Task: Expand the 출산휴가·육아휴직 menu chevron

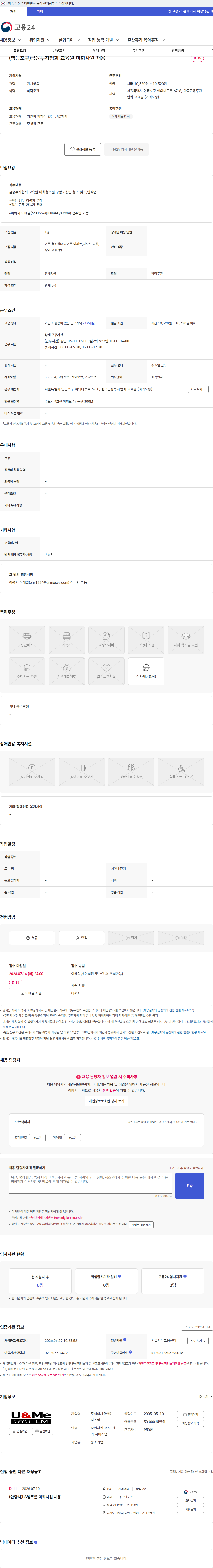Action: 163,40
